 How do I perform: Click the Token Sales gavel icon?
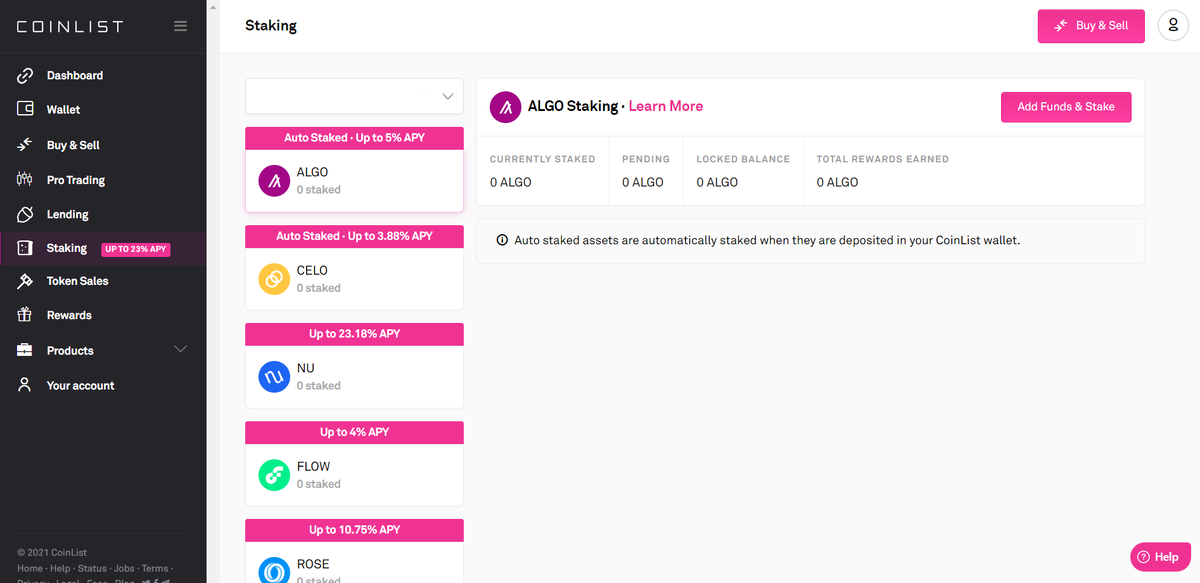(25, 281)
